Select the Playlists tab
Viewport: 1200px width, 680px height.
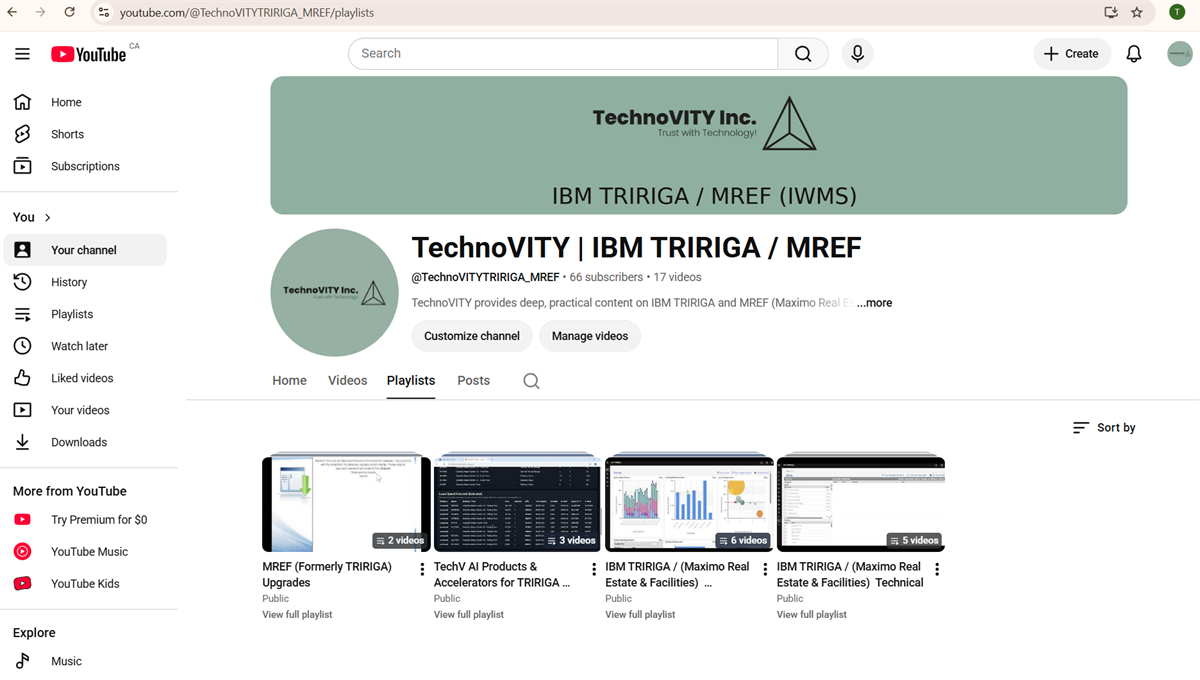(x=411, y=381)
